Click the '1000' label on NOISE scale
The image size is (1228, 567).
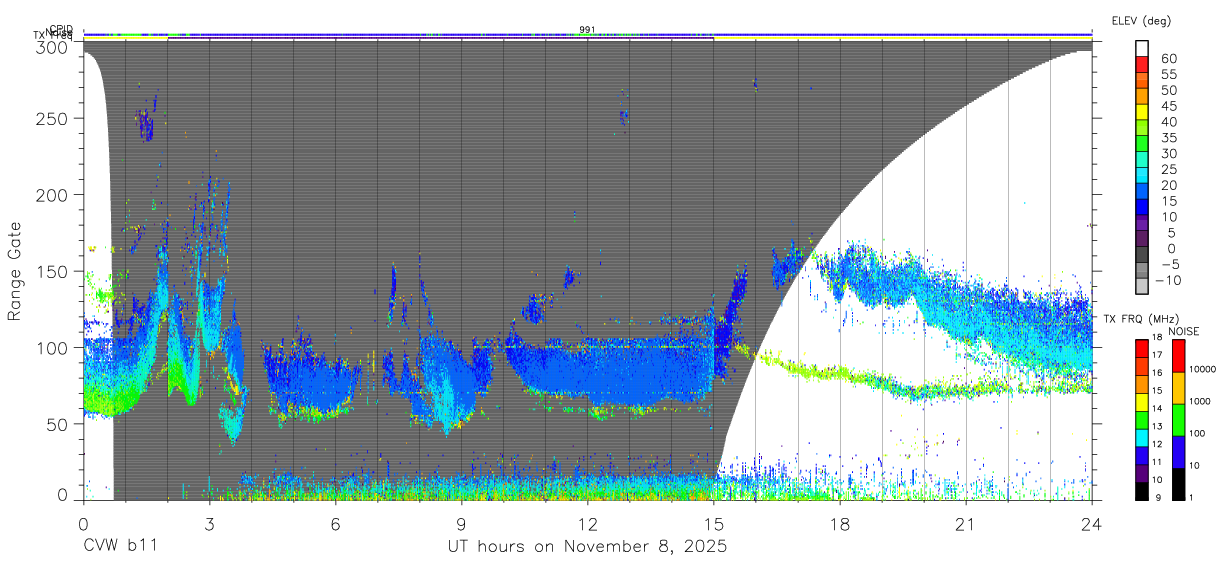tap(1200, 402)
